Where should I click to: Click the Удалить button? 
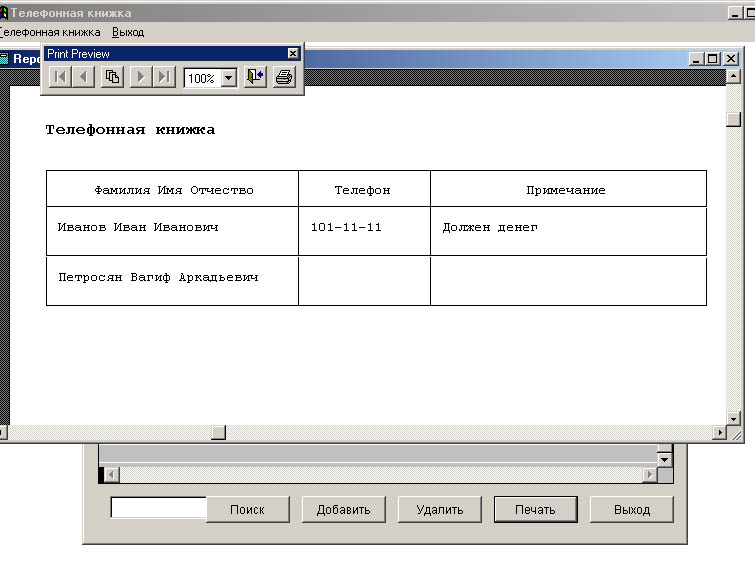coord(440,510)
